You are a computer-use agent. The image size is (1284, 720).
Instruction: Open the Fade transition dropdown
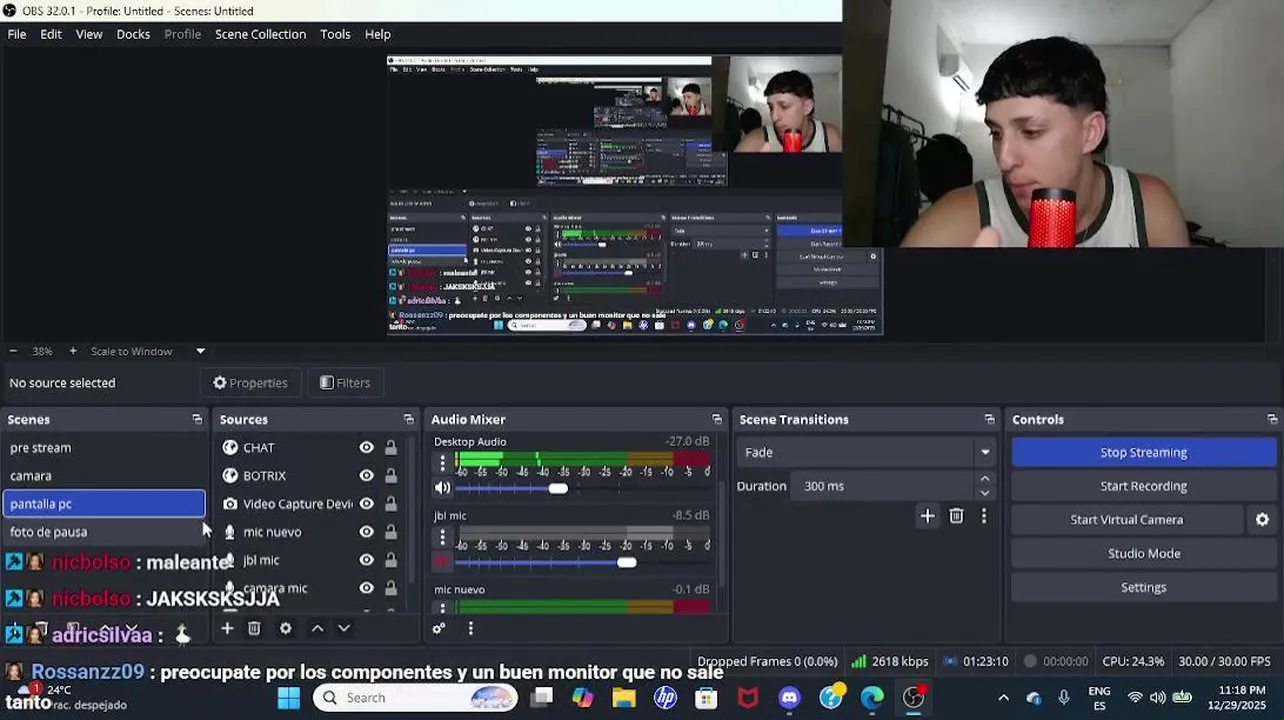pos(867,452)
